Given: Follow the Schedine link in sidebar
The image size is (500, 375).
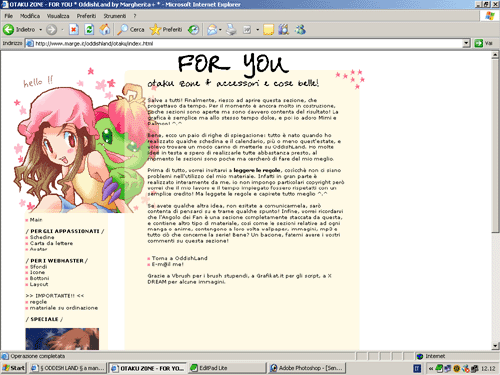Looking at the screenshot, I should [42, 237].
